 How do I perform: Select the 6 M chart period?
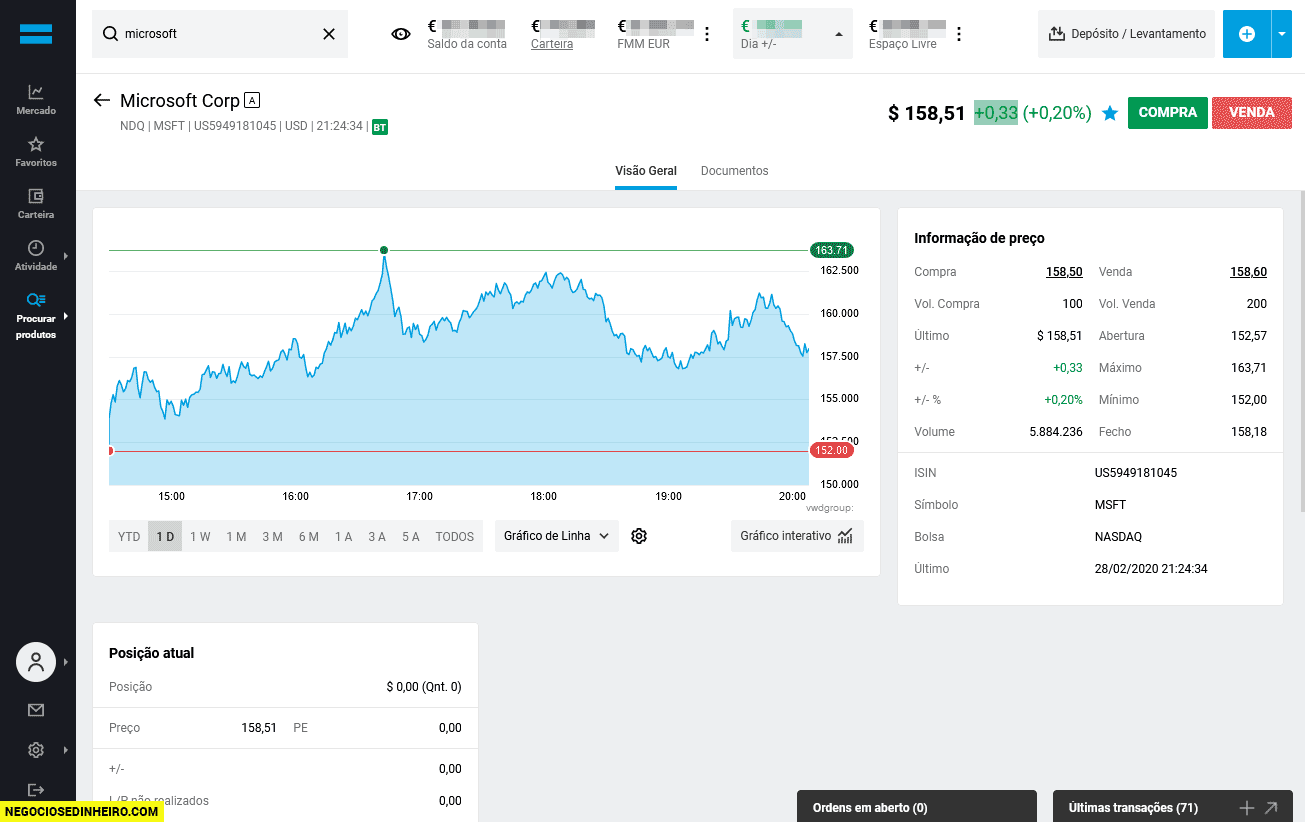[308, 537]
